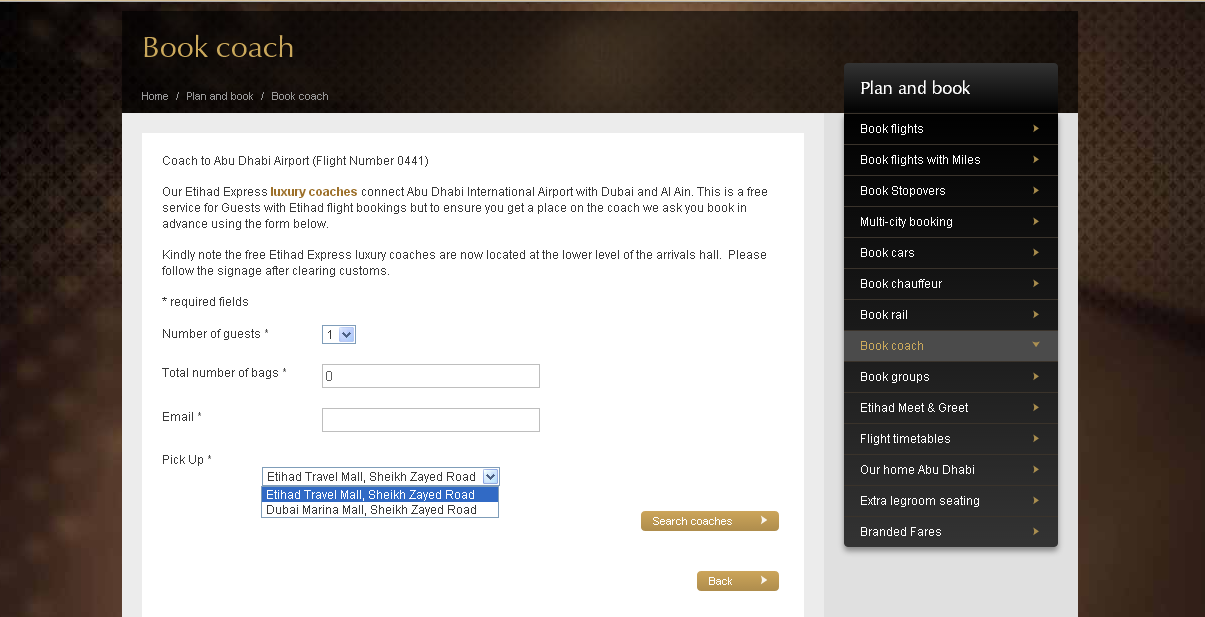Screen dimensions: 1205x617
Task: Select Extra legroom seating item
Action: (x=950, y=501)
